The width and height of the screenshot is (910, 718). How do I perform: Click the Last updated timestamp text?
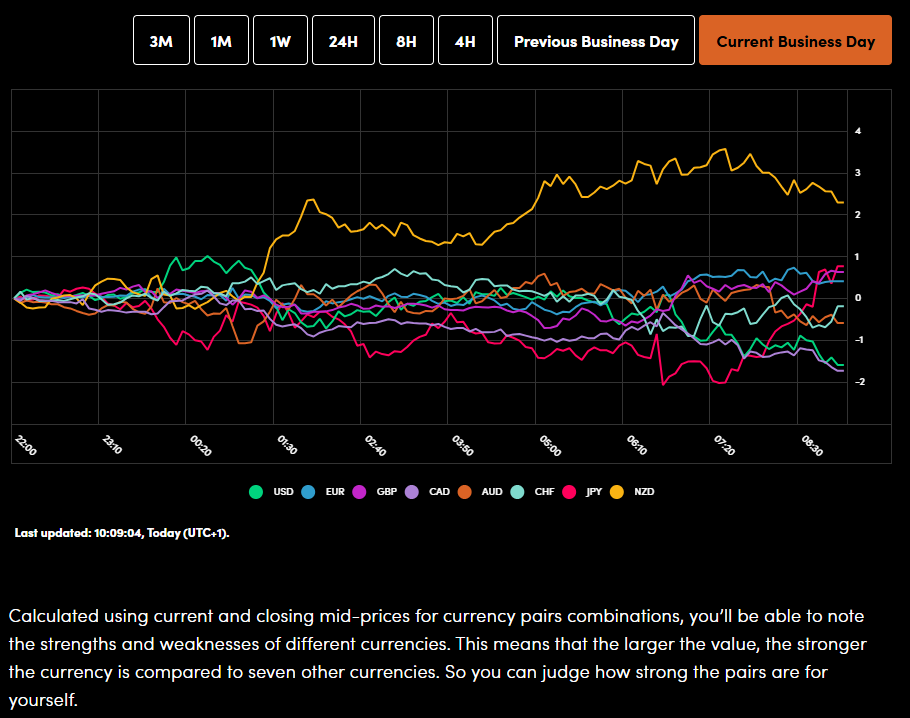tap(122, 533)
